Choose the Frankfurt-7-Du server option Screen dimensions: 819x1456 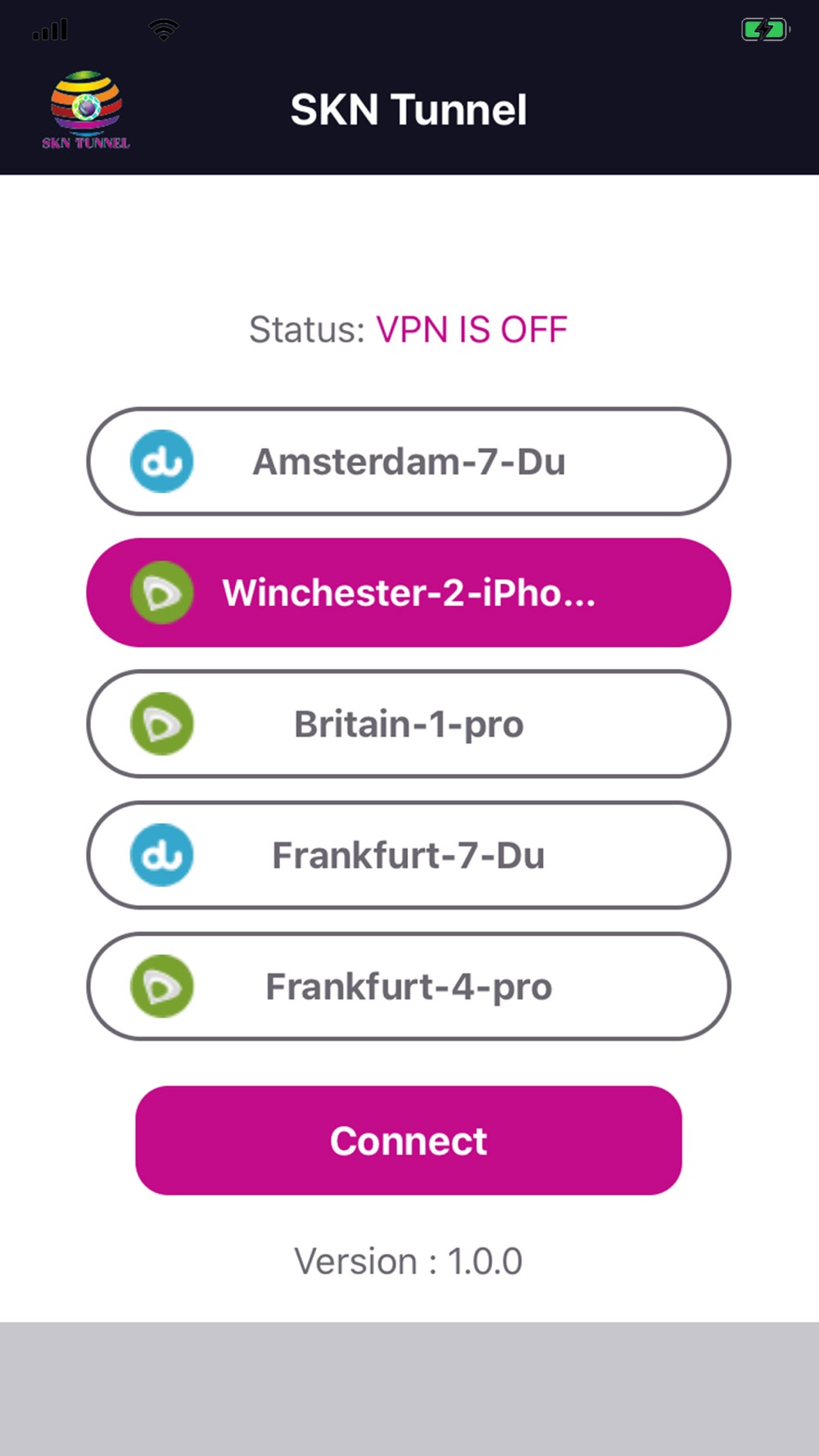pyautogui.click(x=409, y=855)
